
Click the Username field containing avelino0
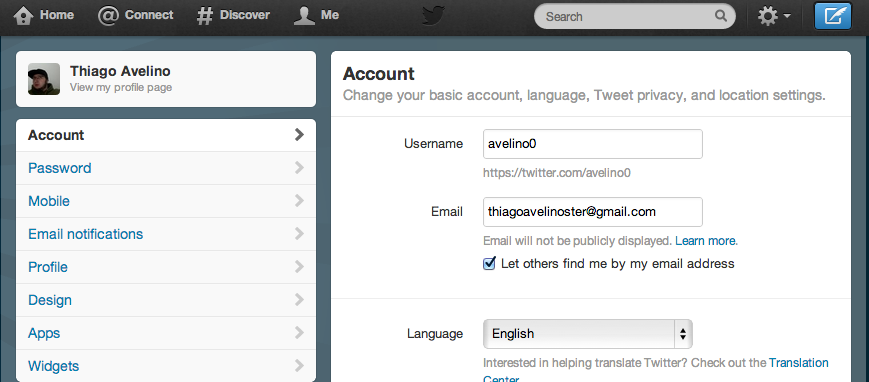click(x=592, y=144)
